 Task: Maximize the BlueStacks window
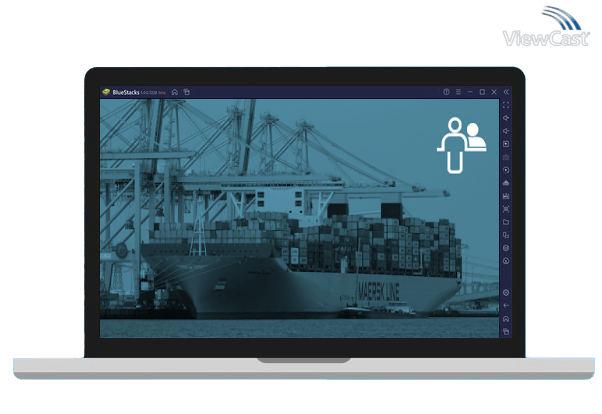[482, 92]
